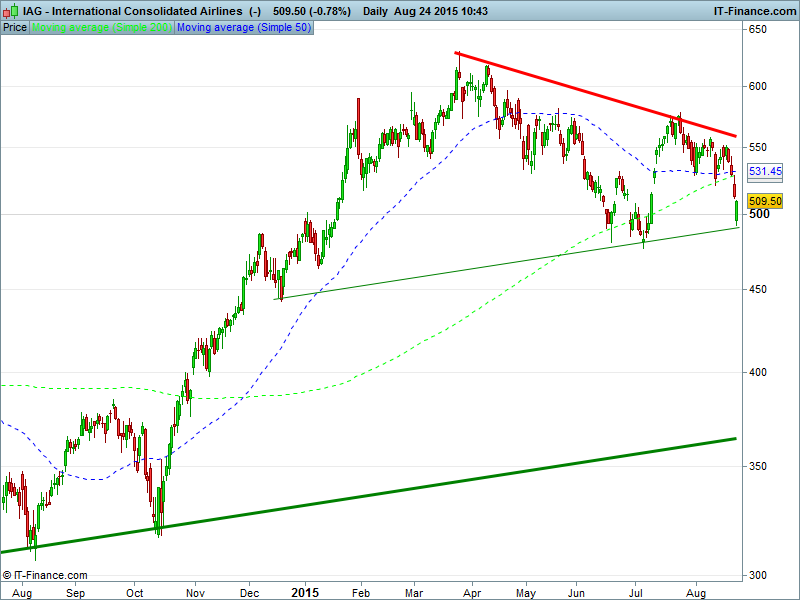Viewport: 800px width, 600px height.
Task: Open the Daily timeframe selector
Action: (x=376, y=11)
